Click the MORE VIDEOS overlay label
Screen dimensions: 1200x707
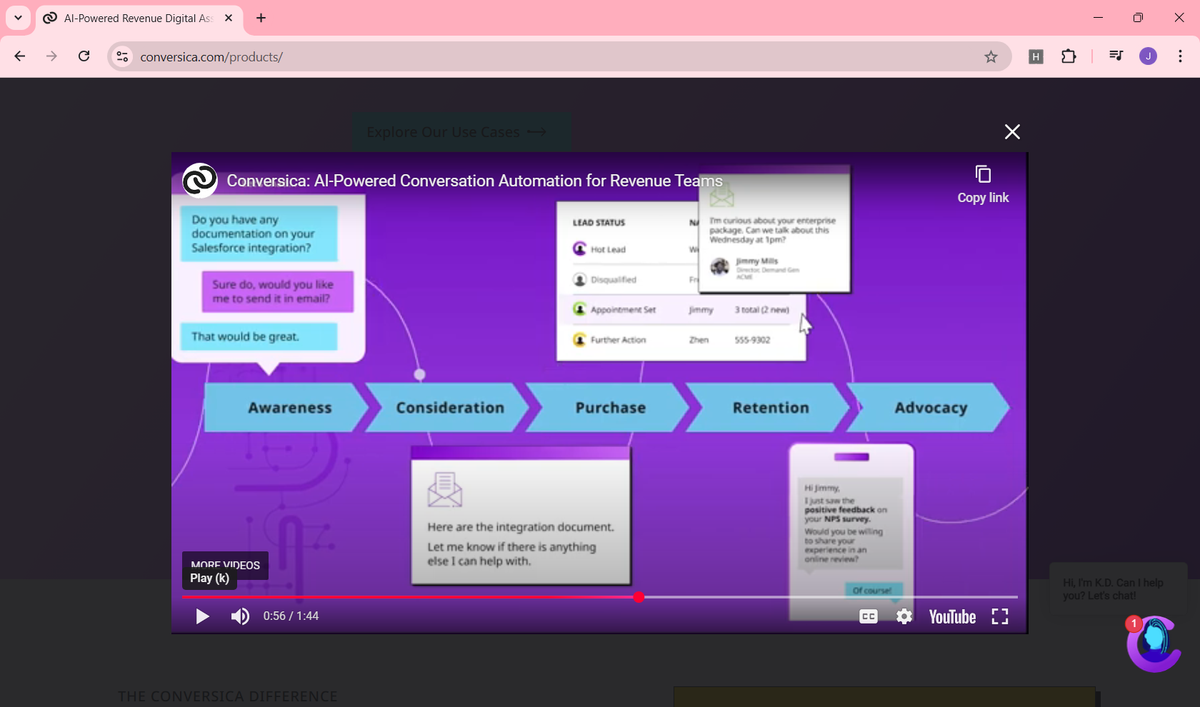click(224, 564)
